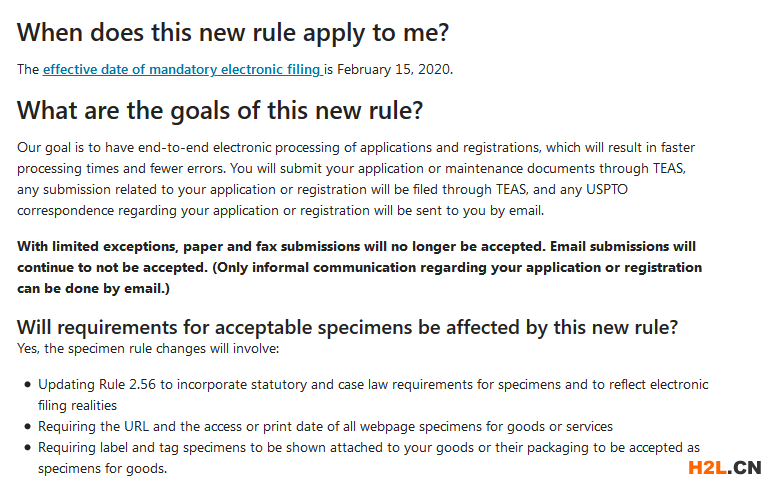Click the words 'specimens for goods.' in the last bullet
Image resolution: width=775 pixels, height=490 pixels.
click(x=102, y=468)
